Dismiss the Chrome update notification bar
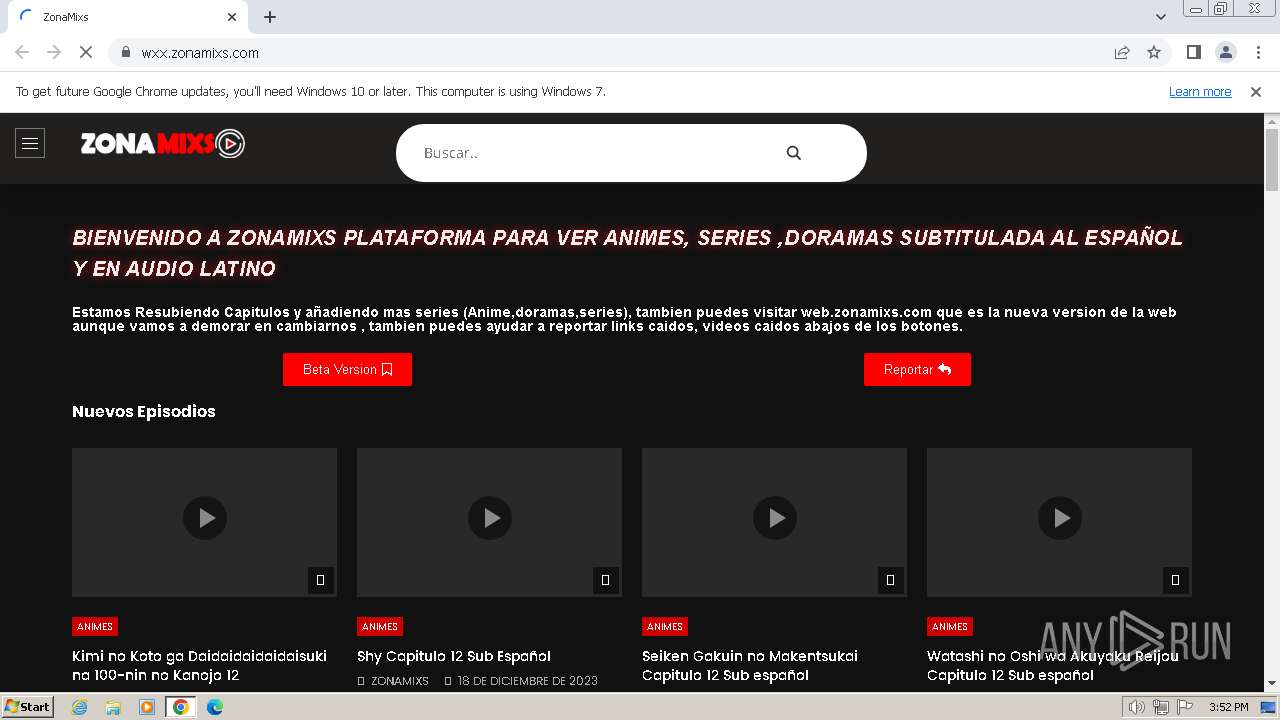This screenshot has height=720, width=1280. click(x=1256, y=91)
